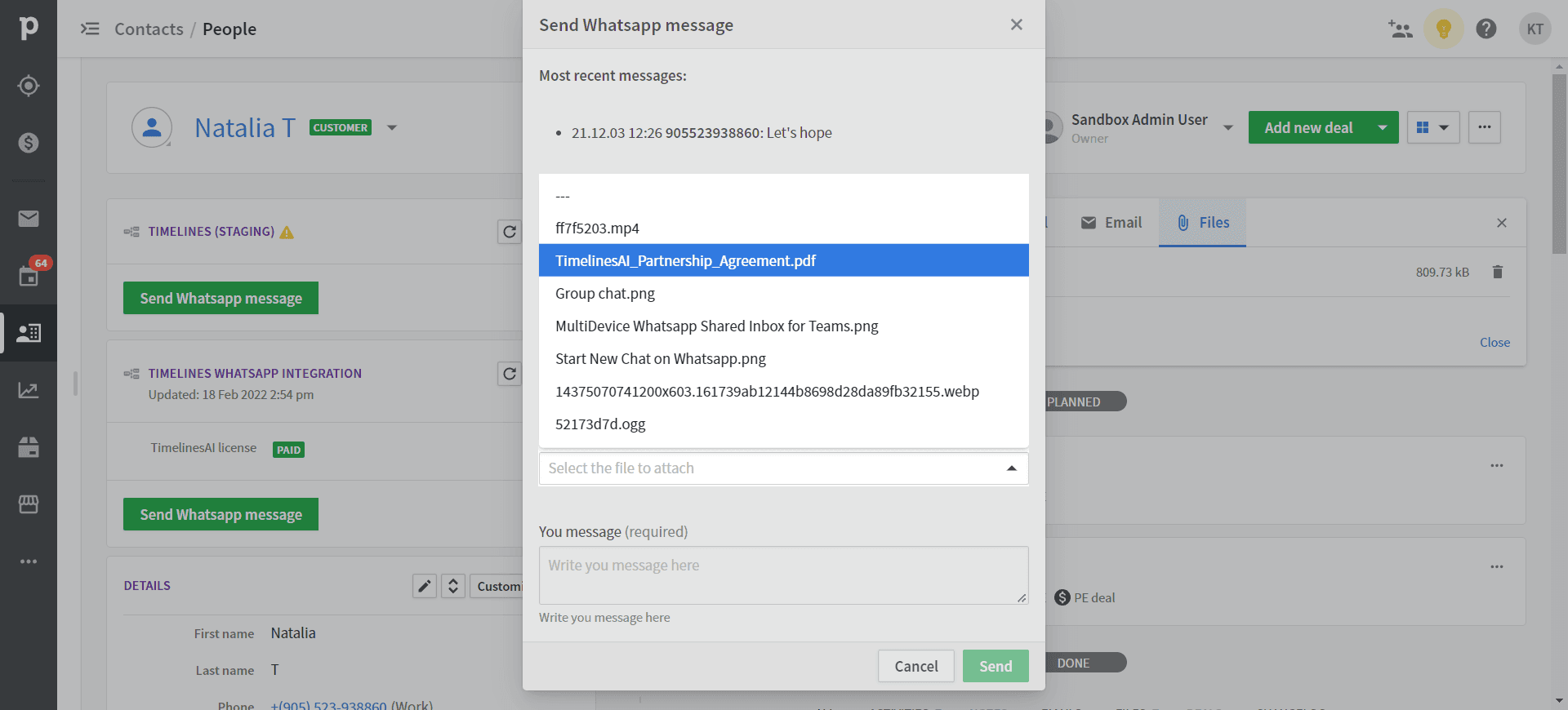This screenshot has width=1568, height=710.
Task: Click the page vertical scrollbar
Action: click(1559, 163)
